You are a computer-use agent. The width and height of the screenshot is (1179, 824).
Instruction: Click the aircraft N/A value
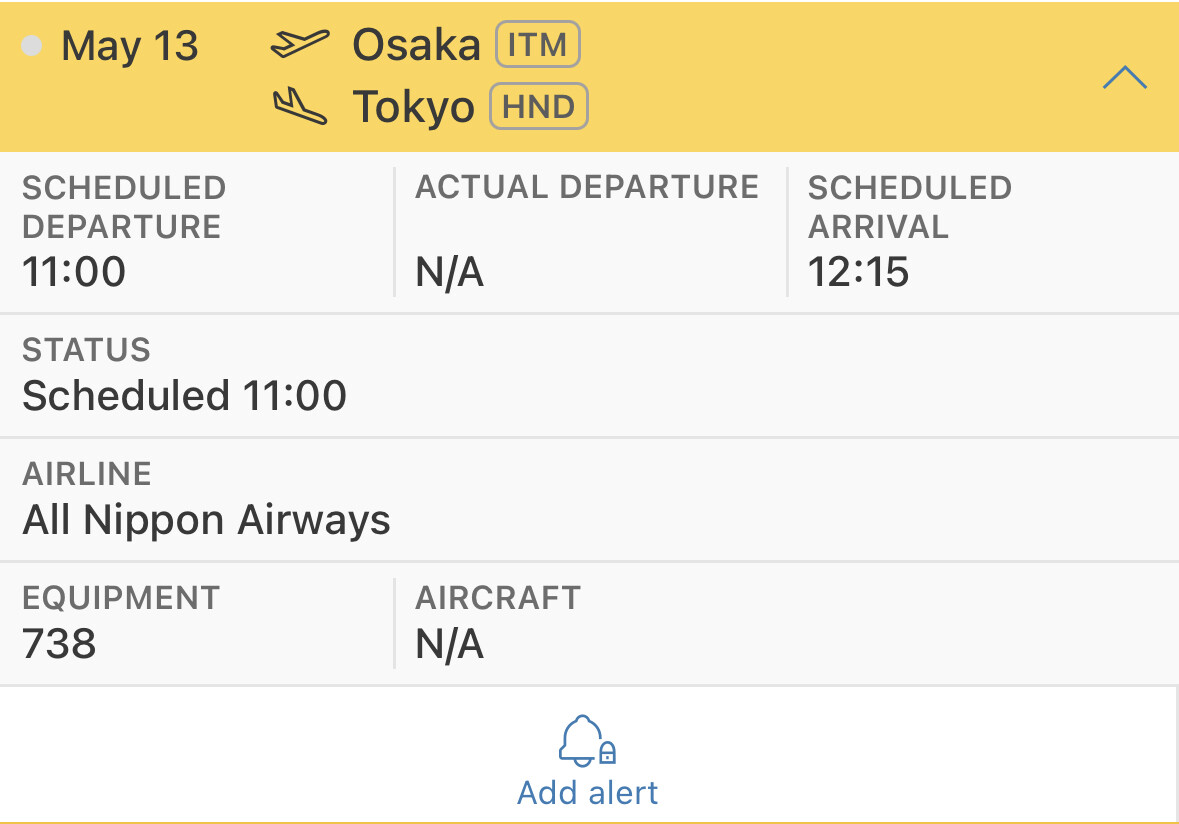[x=450, y=644]
